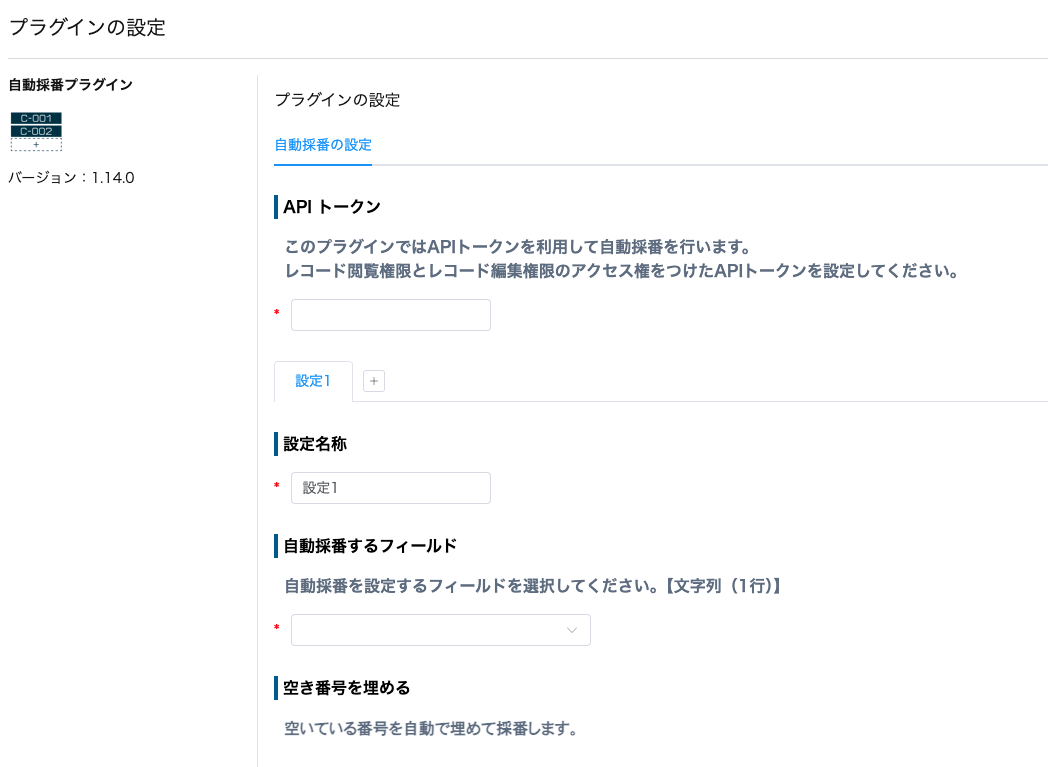This screenshot has width=1048, height=767.
Task: Click the C-001 row on the plugin icon
Action: pyautogui.click(x=36, y=117)
